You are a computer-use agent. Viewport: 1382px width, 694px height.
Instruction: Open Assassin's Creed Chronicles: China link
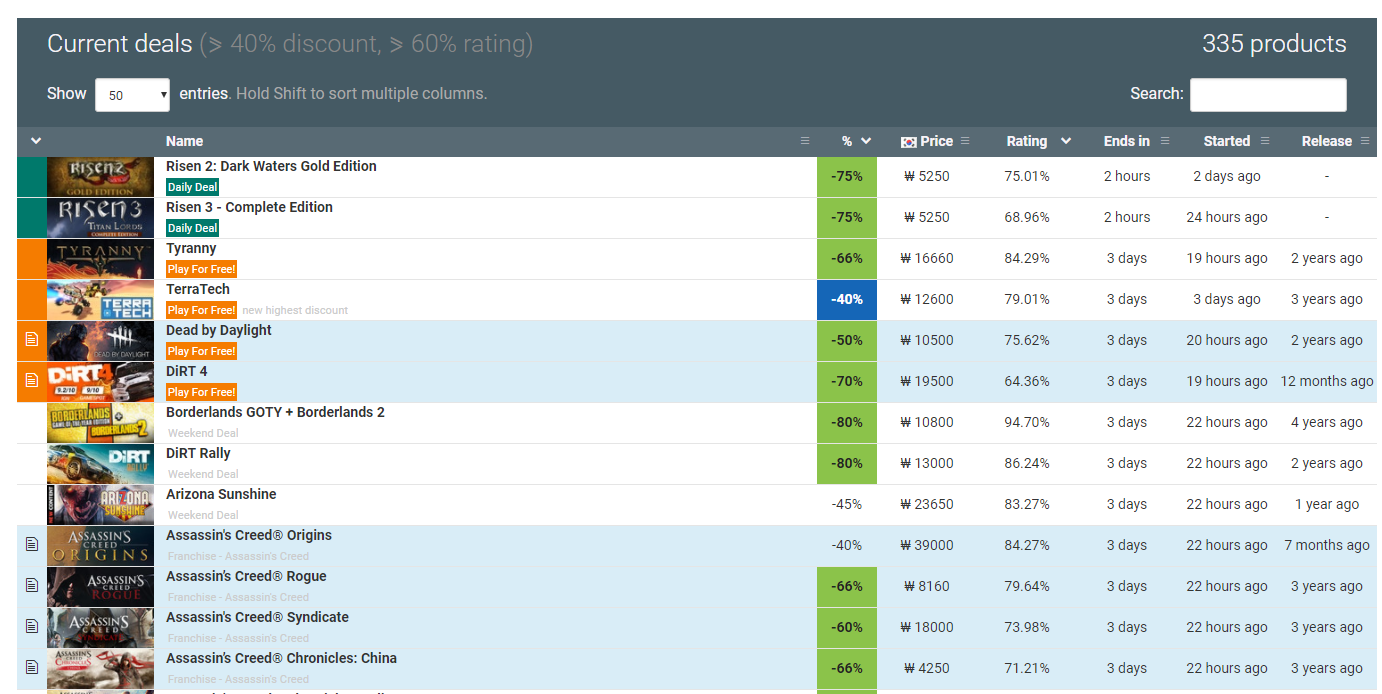pyautogui.click(x=281, y=658)
